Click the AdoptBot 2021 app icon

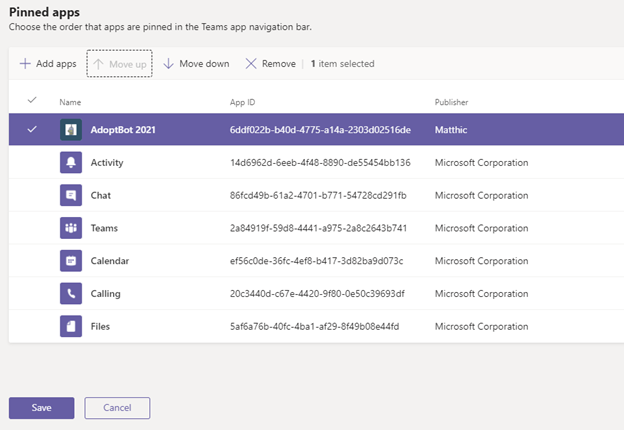click(x=71, y=130)
